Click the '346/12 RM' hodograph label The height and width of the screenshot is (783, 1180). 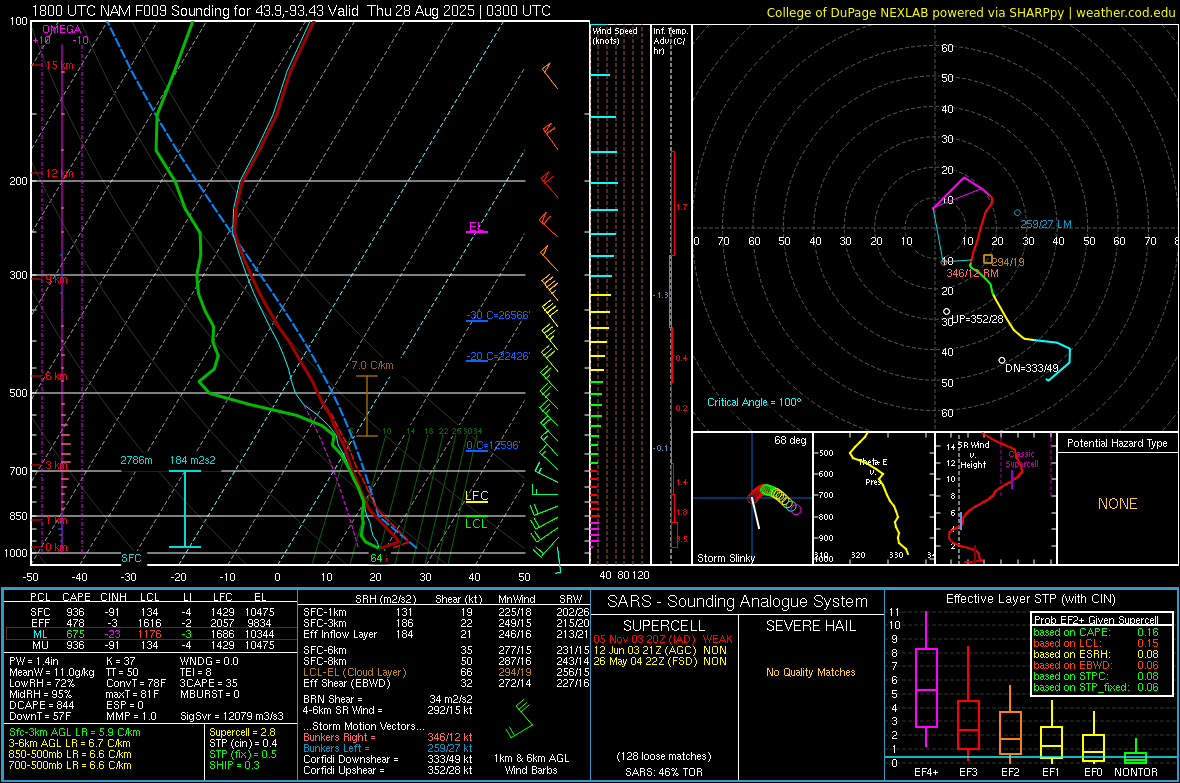point(972,273)
